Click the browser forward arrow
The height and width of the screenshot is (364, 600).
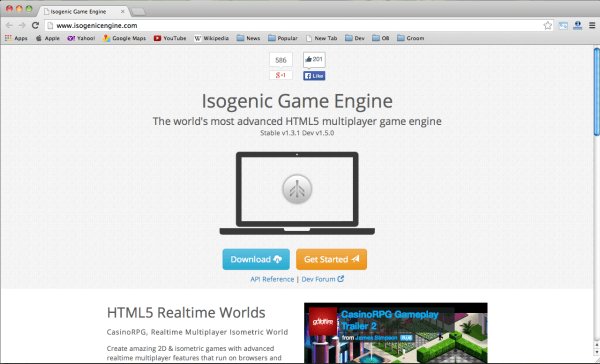tap(22, 26)
